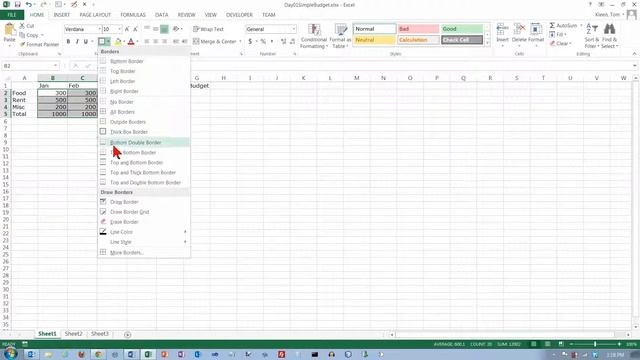Open the Name Box dropdown arrow
Image resolution: width=640 pixels, height=360 pixels.
pyautogui.click(x=56, y=66)
